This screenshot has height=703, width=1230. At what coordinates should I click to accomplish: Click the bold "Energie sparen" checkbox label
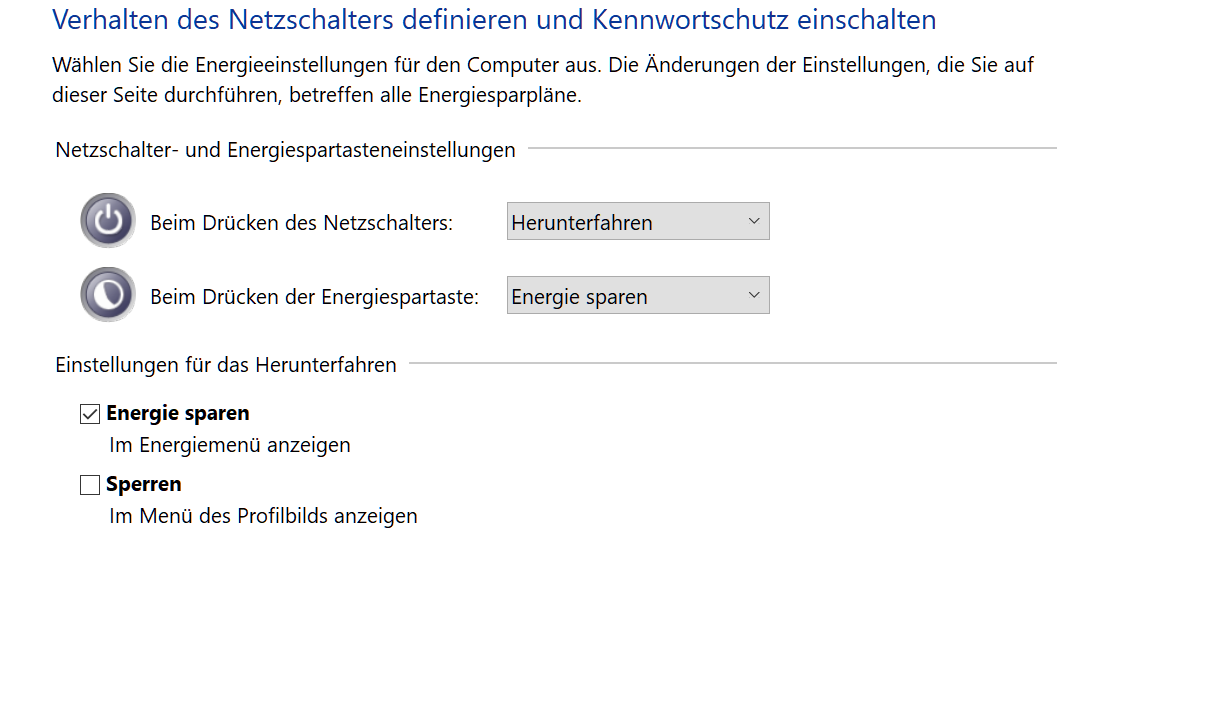[x=178, y=413]
